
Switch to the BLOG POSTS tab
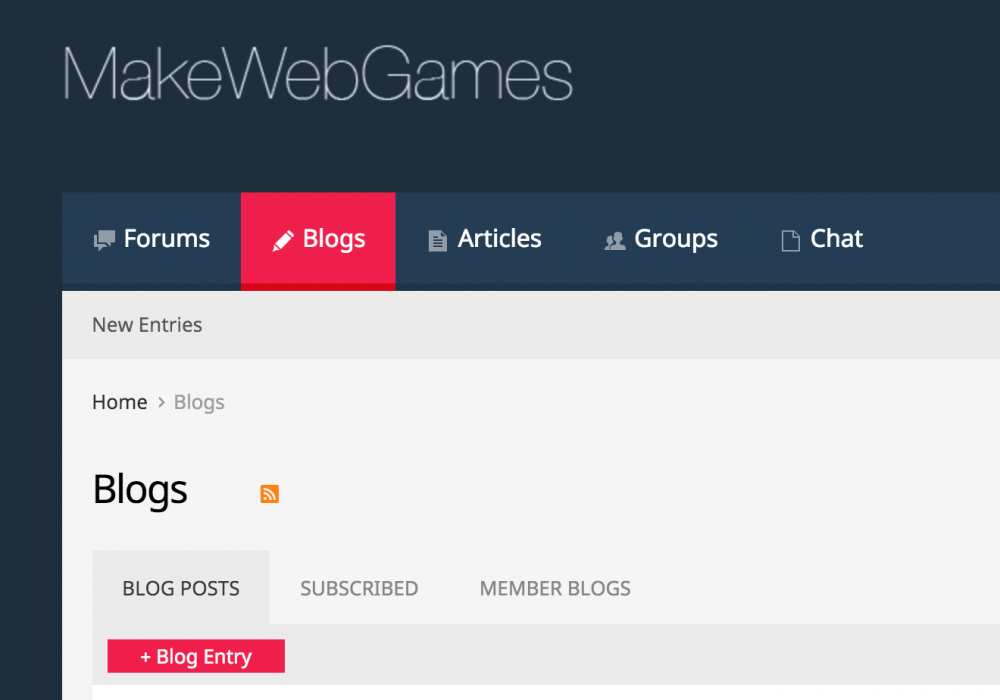pos(181,588)
